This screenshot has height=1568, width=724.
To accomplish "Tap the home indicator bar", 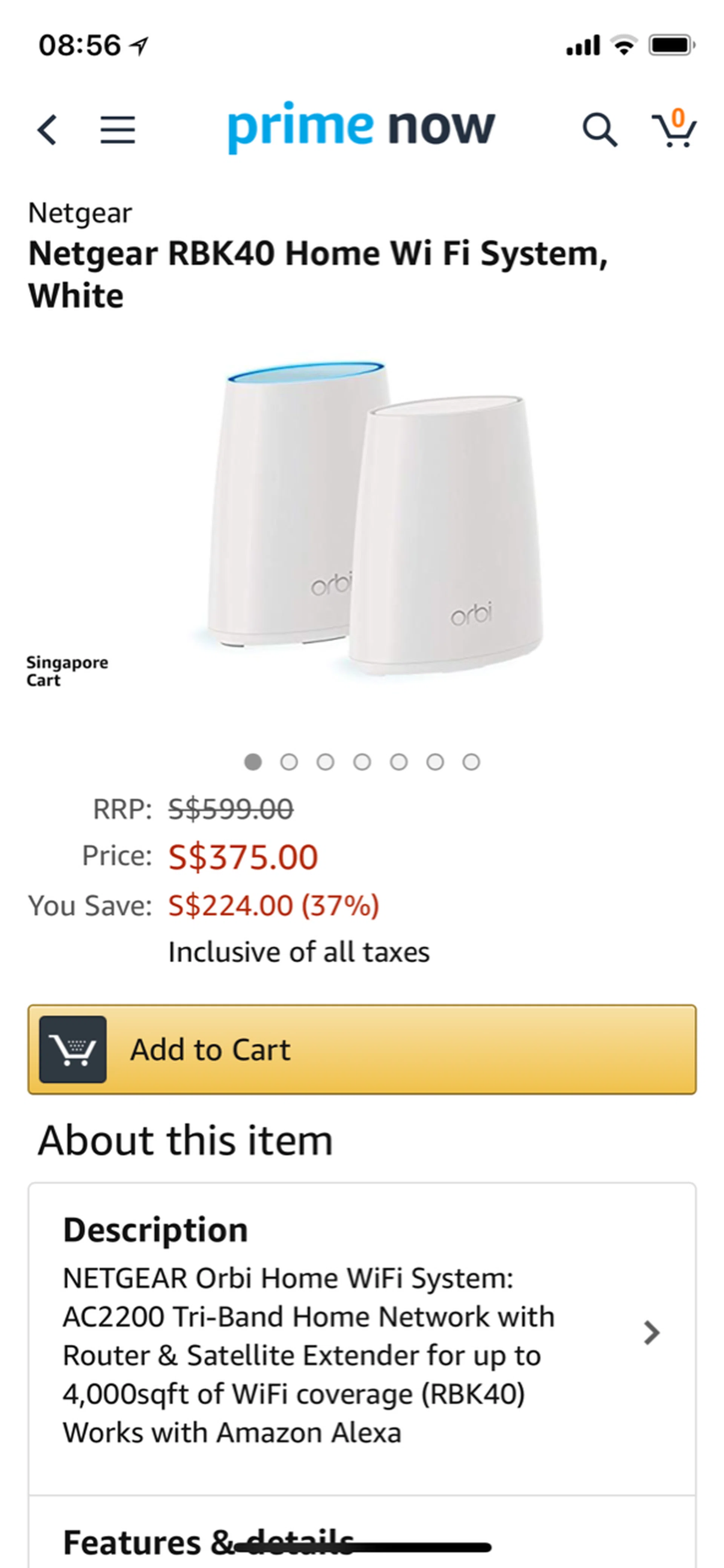I will tap(362, 1546).
